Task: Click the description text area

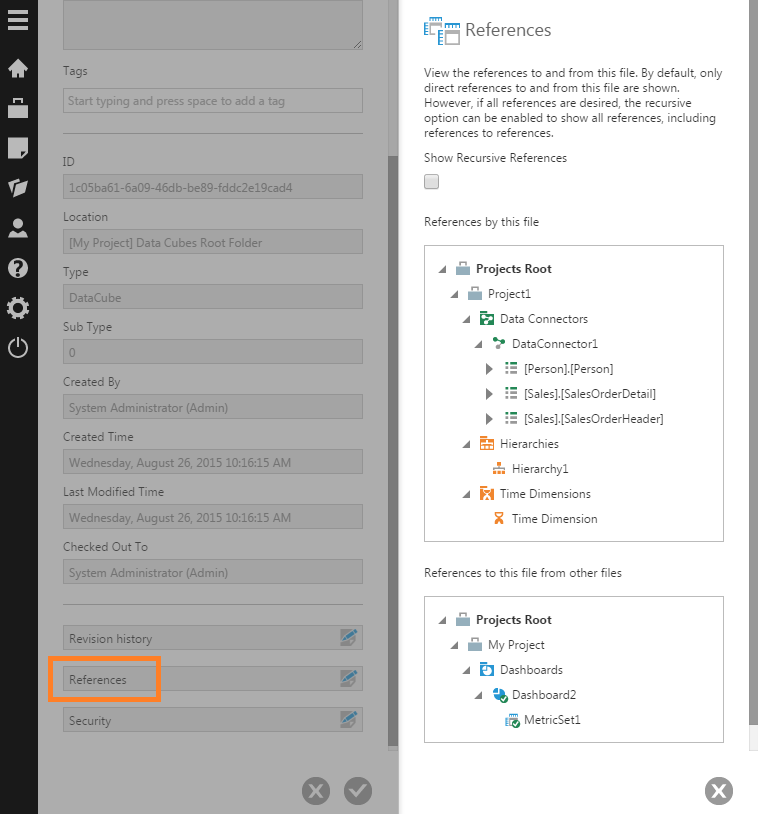Action: pos(213,25)
